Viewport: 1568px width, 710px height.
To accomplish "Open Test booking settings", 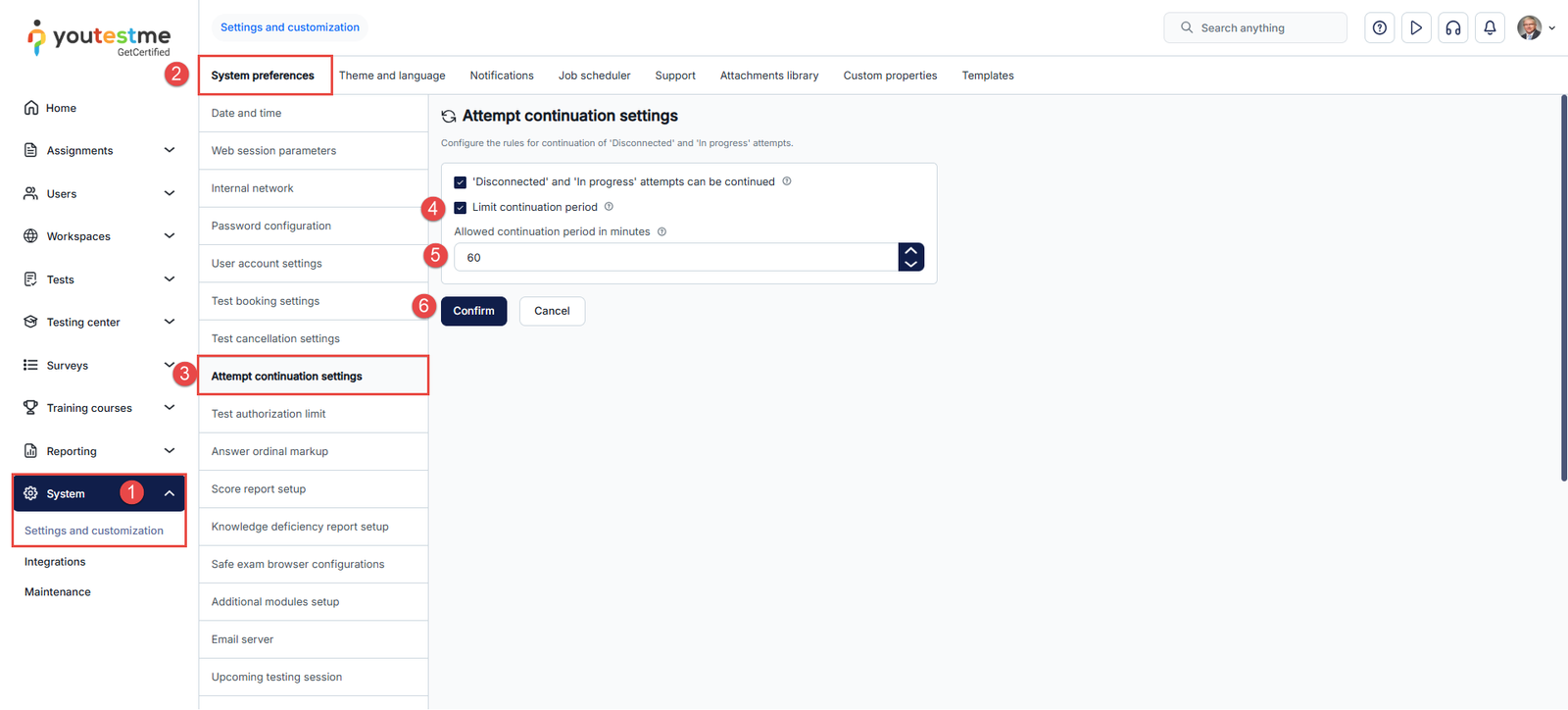I will tap(314, 301).
